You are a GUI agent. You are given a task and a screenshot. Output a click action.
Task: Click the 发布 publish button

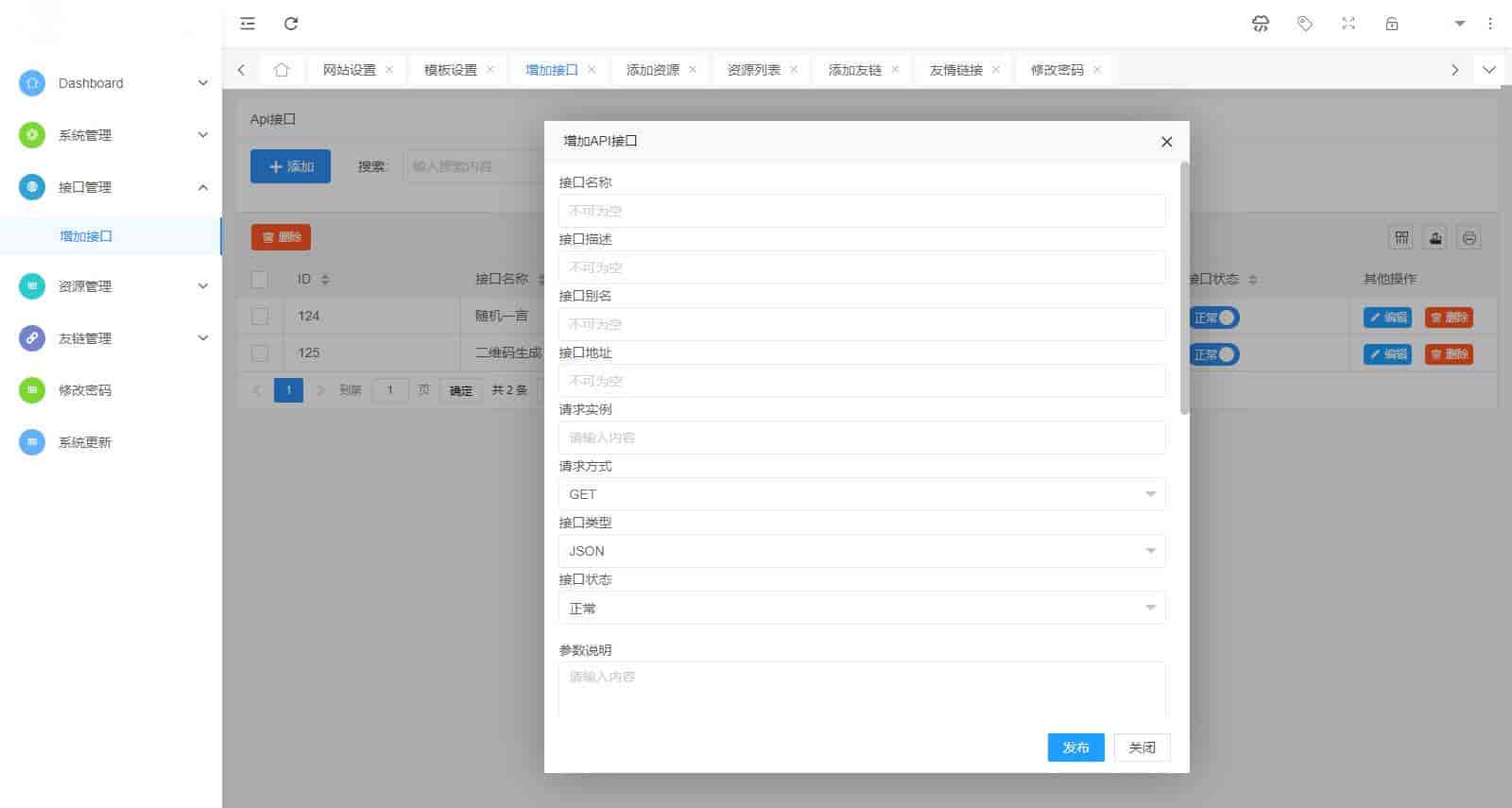[1075, 748]
